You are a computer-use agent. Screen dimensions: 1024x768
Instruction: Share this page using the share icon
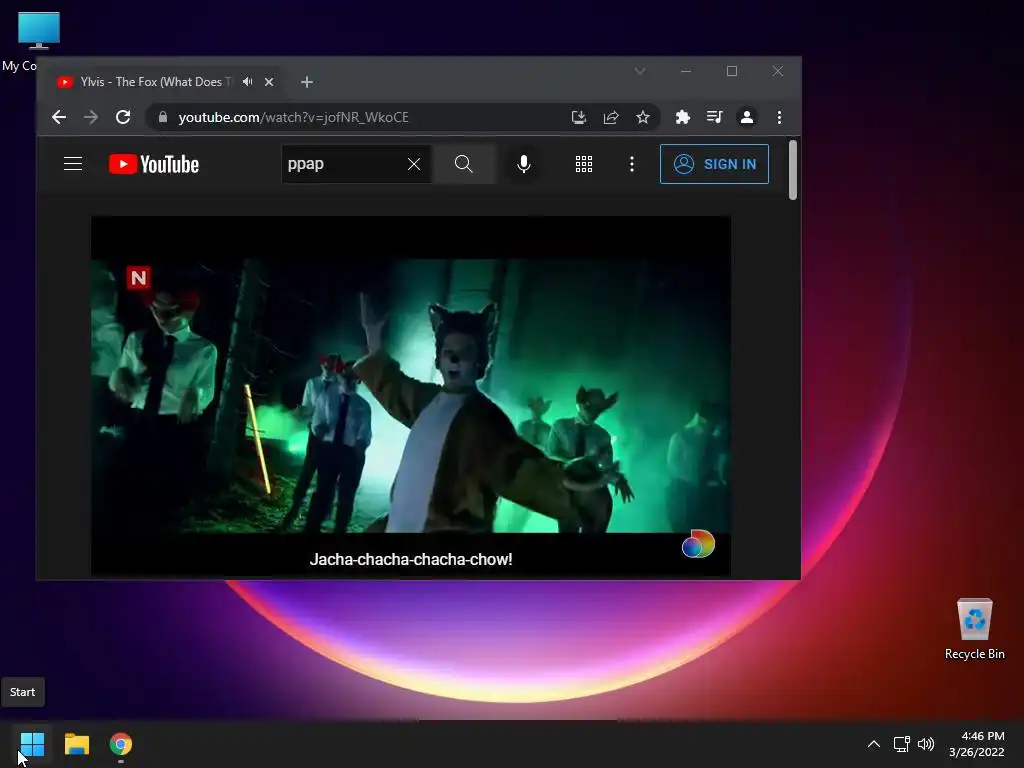pyautogui.click(x=611, y=117)
